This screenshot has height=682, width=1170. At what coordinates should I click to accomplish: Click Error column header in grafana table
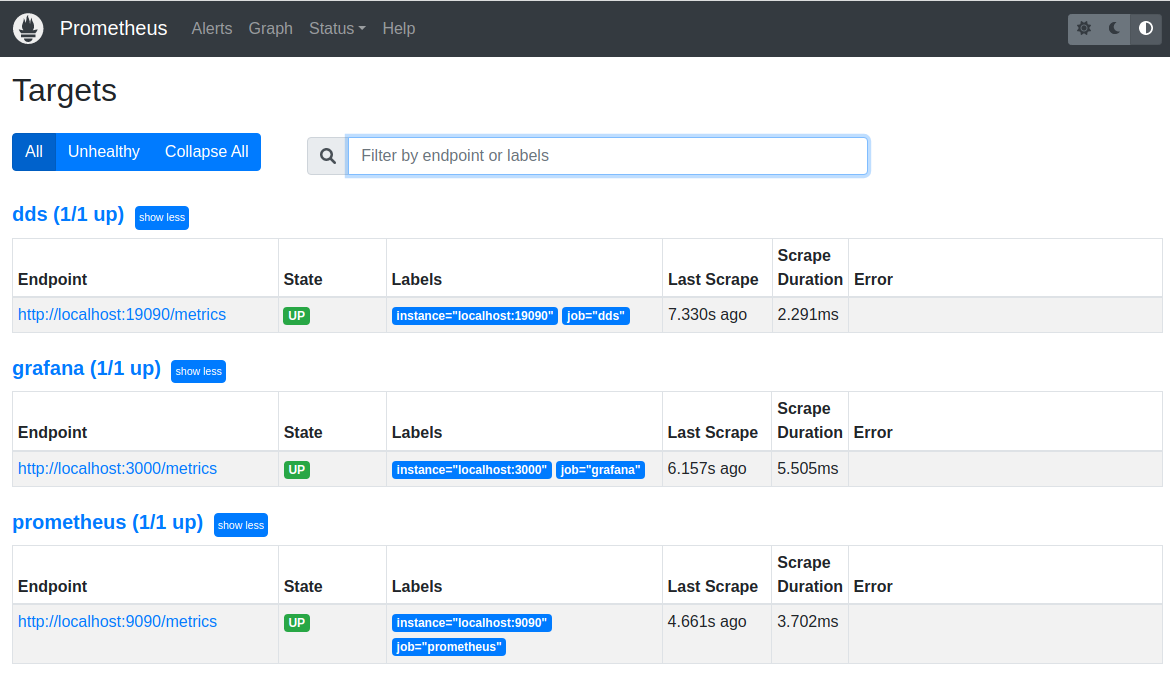pos(873,433)
